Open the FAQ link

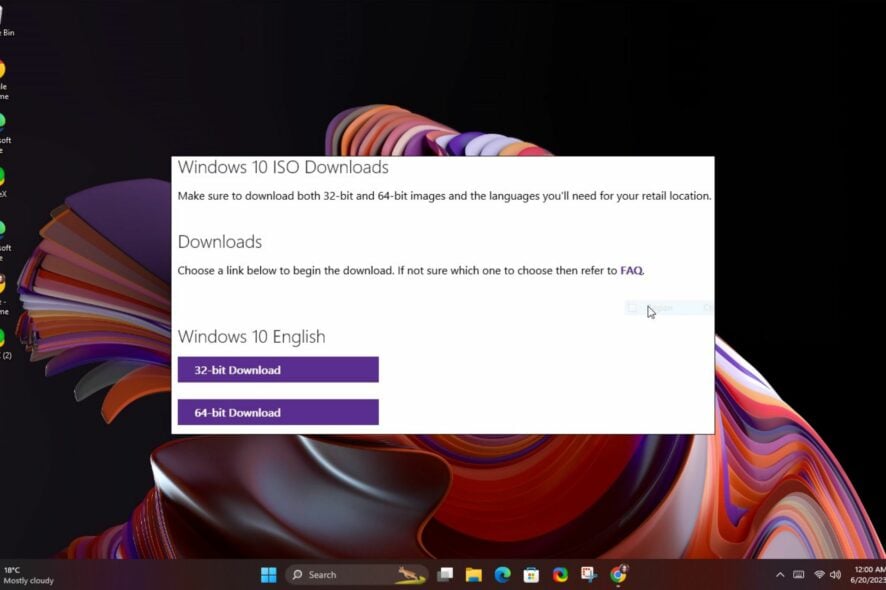click(x=630, y=270)
